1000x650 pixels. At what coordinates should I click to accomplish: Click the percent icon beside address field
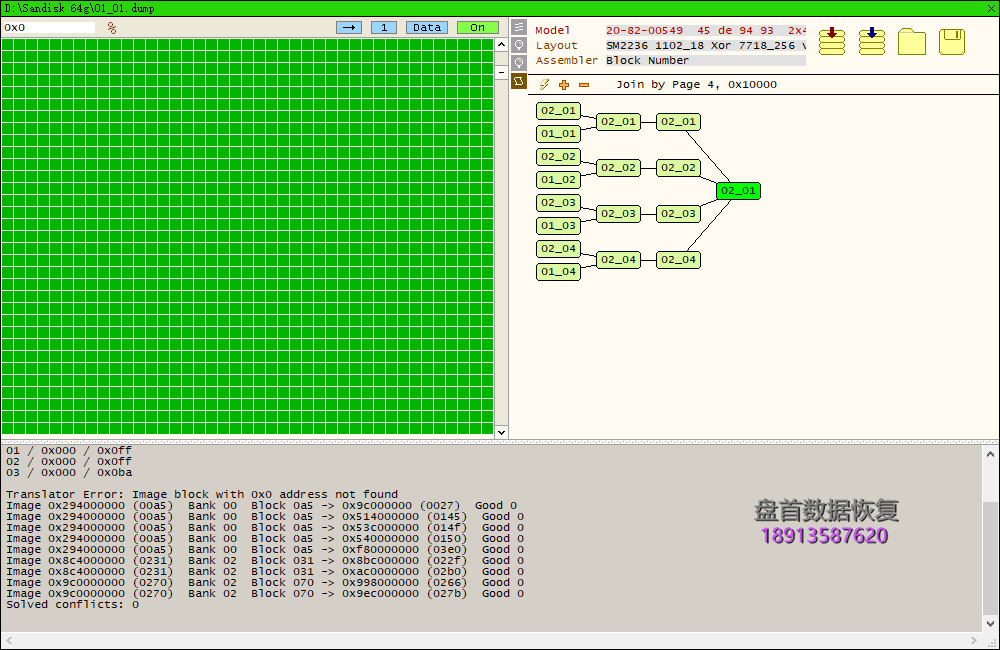(x=112, y=27)
